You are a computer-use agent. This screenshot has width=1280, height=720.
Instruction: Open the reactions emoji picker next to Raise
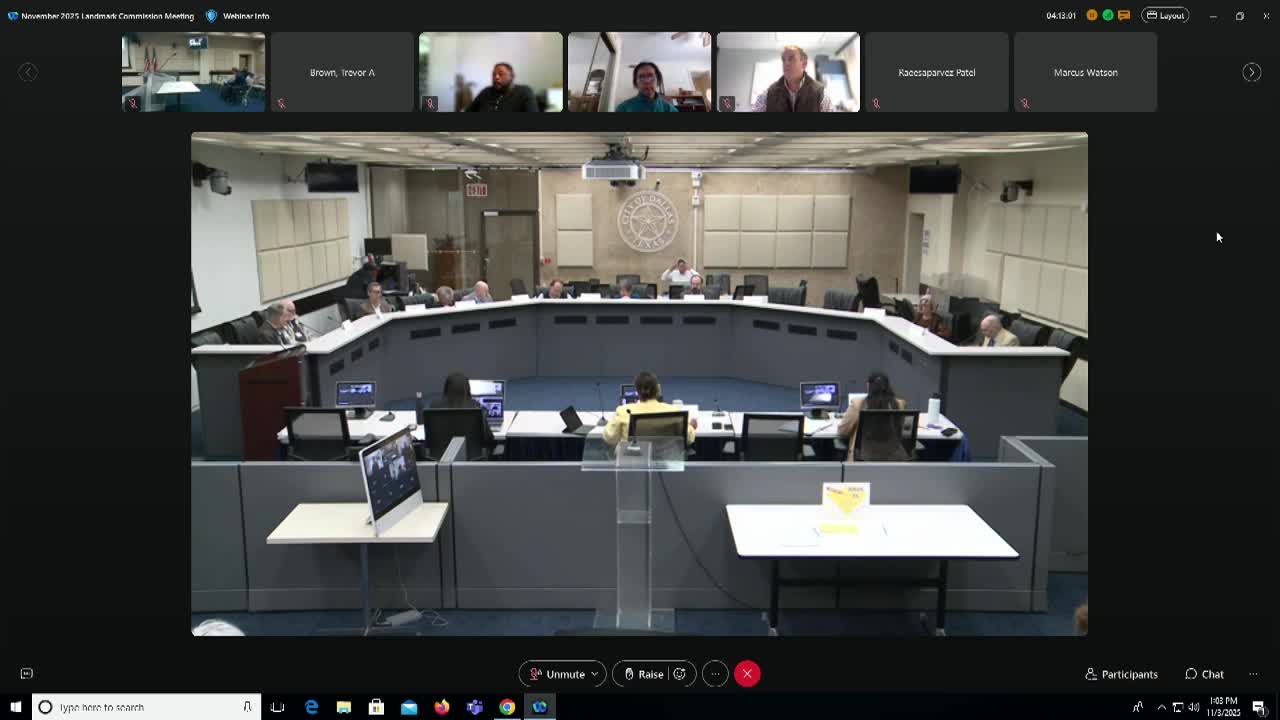679,674
